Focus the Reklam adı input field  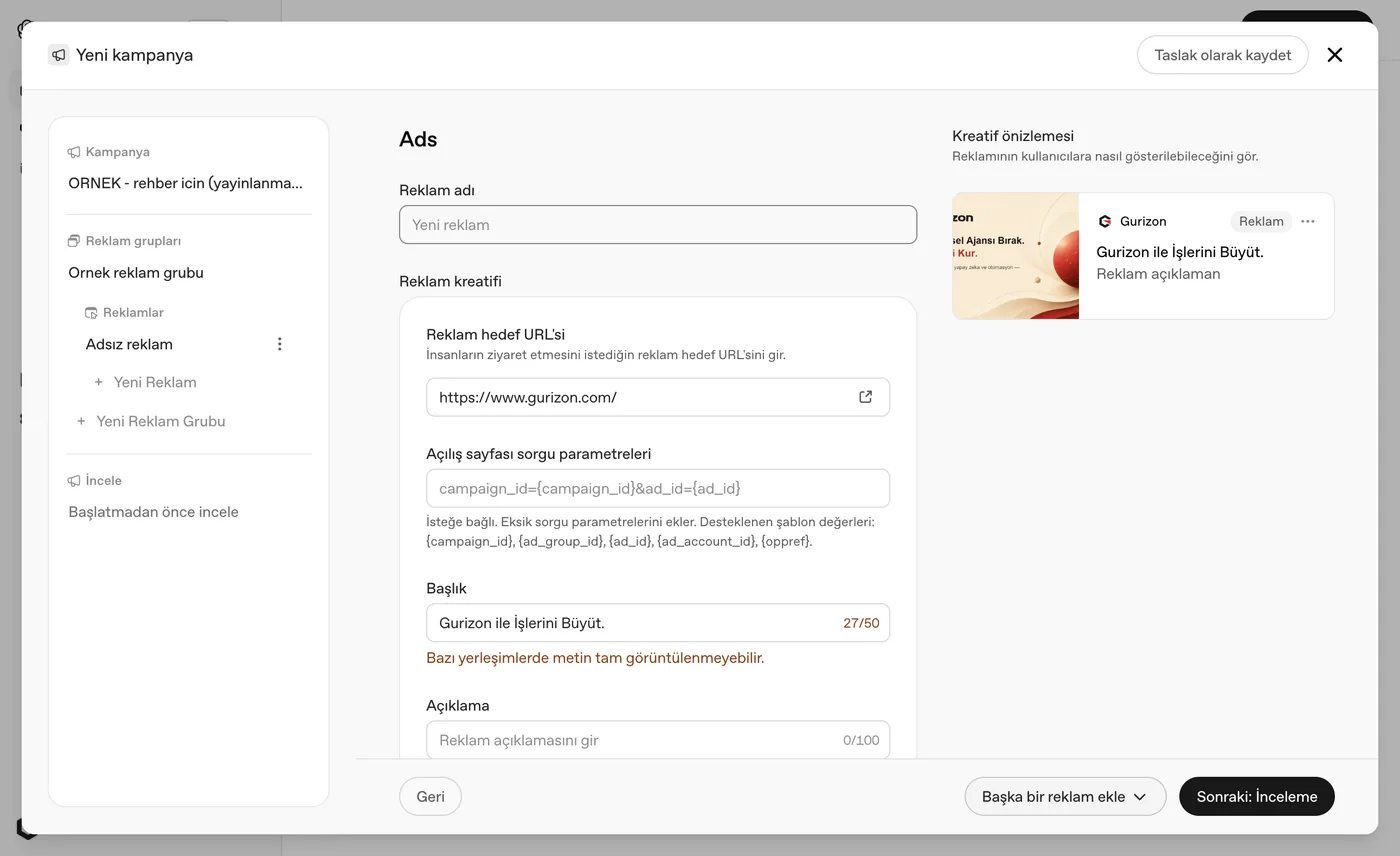658,225
